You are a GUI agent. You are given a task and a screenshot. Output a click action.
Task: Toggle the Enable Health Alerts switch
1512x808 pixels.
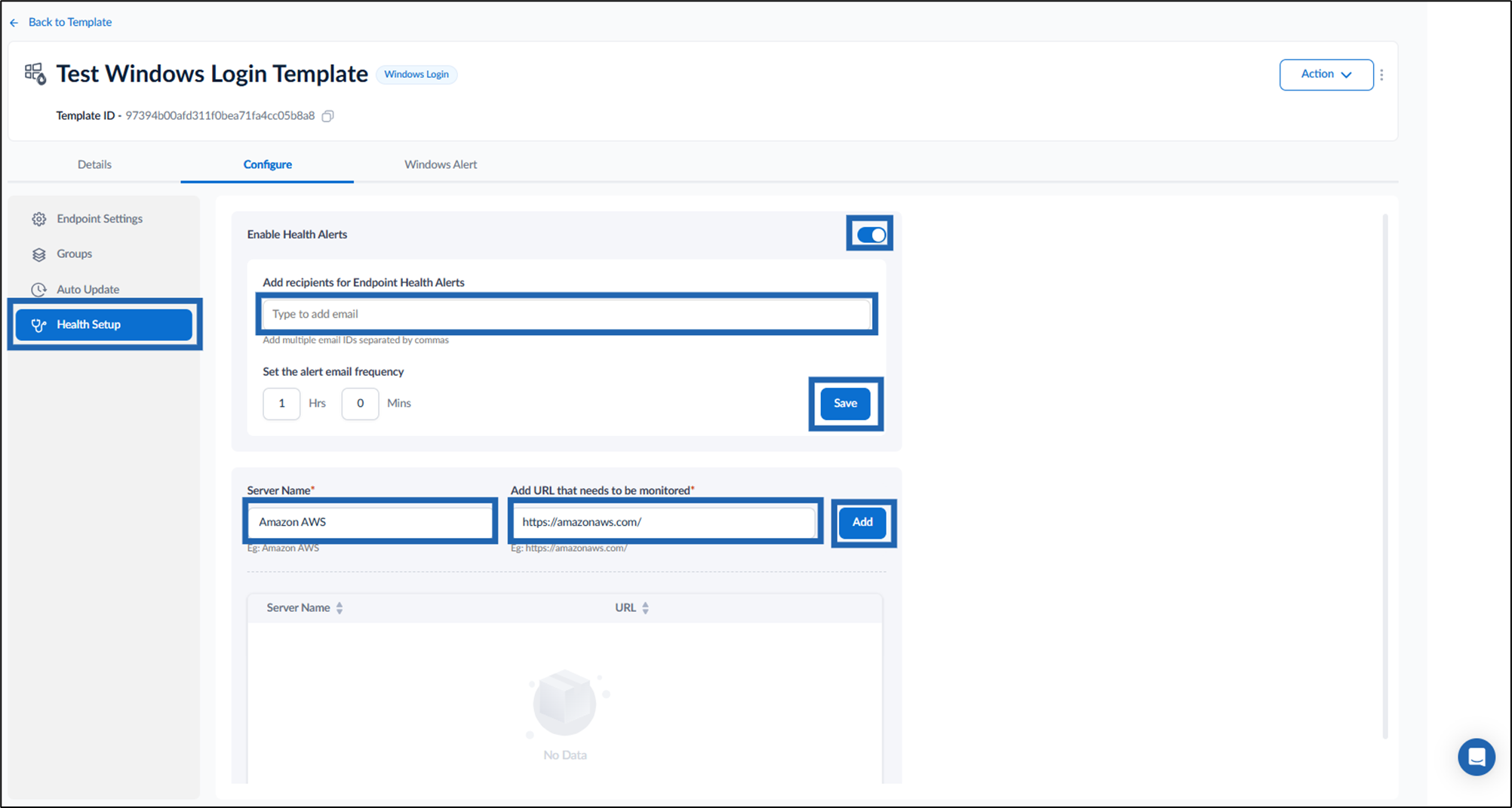coord(871,235)
